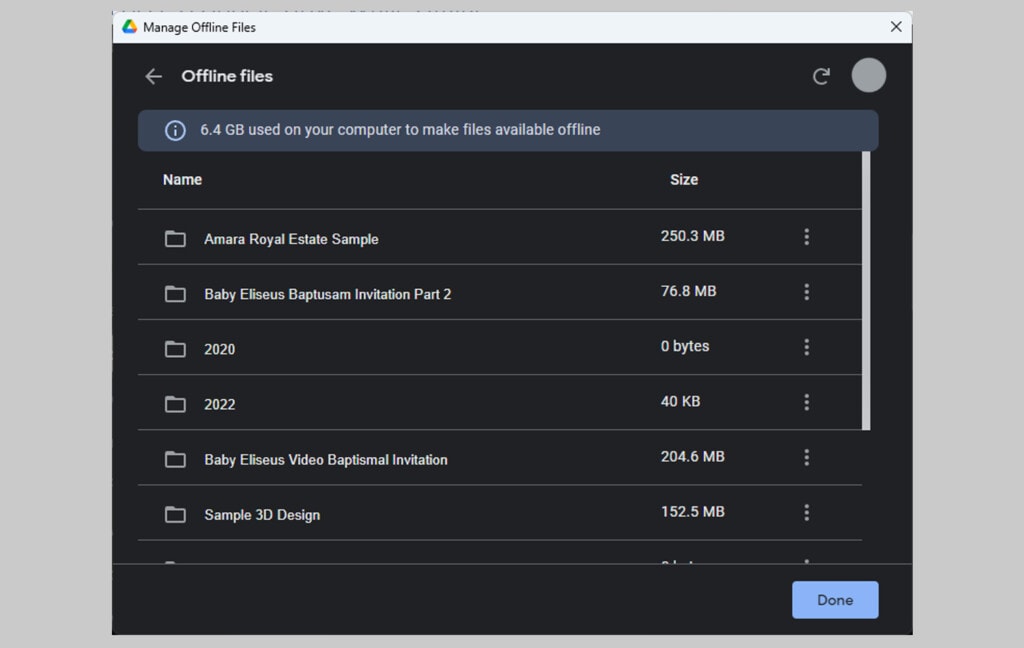Click the folder icon beside 2022
The height and width of the screenshot is (648, 1024).
coord(175,404)
